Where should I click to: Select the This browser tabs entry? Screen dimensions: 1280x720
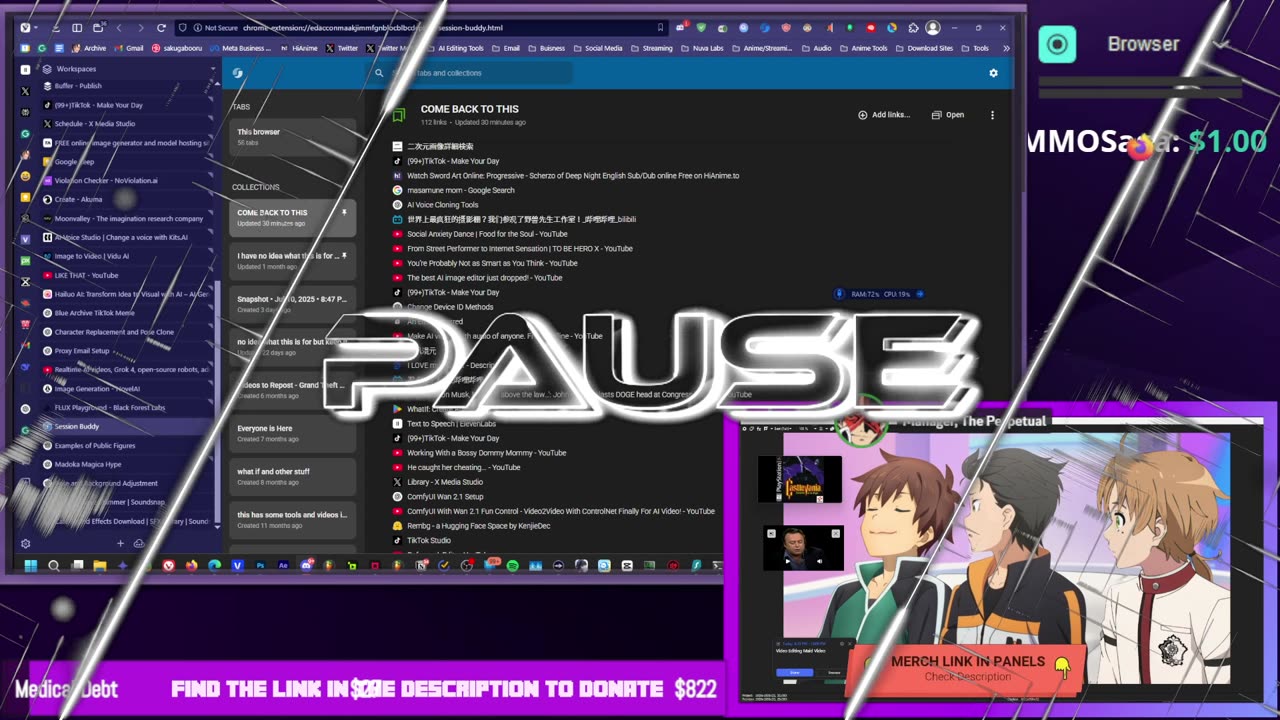[292, 137]
